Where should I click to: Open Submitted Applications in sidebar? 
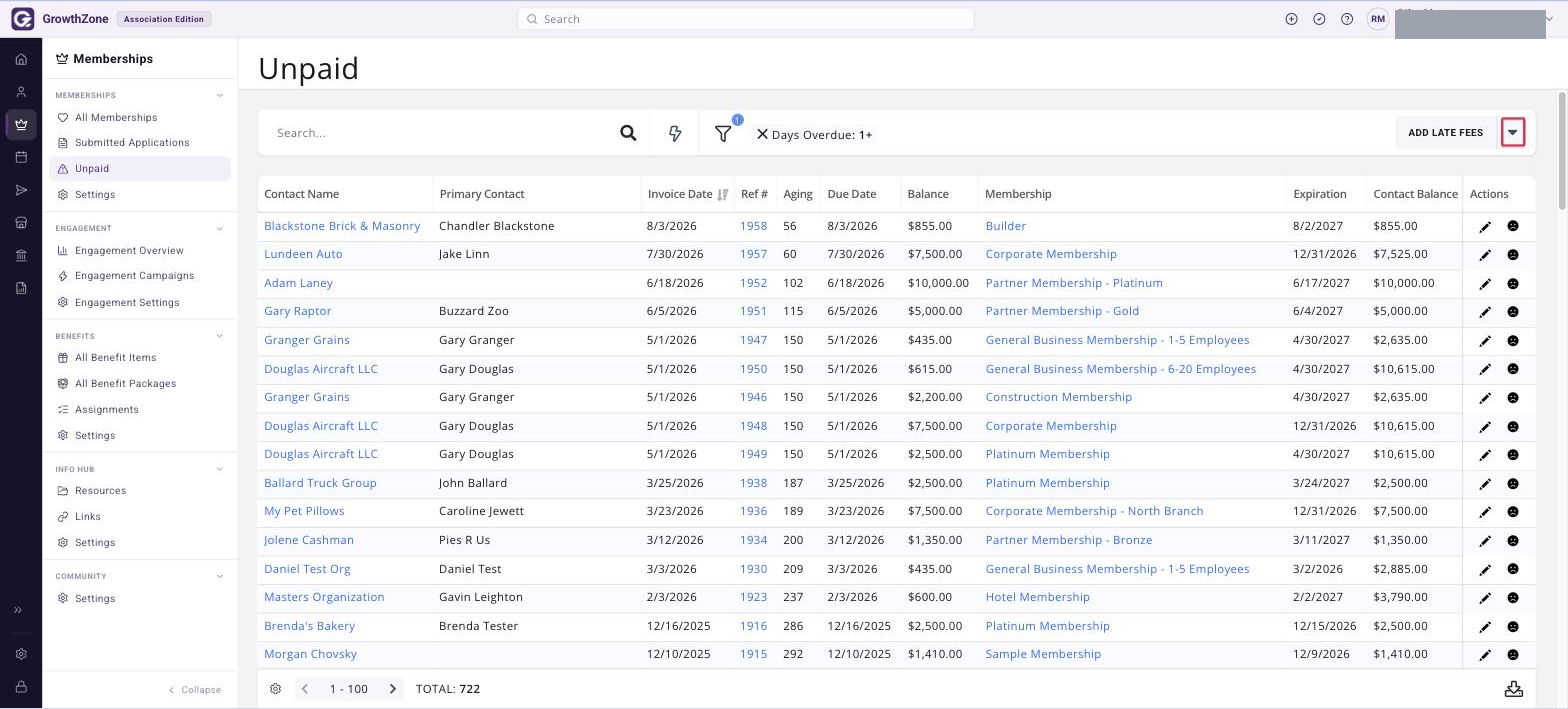(x=132, y=143)
